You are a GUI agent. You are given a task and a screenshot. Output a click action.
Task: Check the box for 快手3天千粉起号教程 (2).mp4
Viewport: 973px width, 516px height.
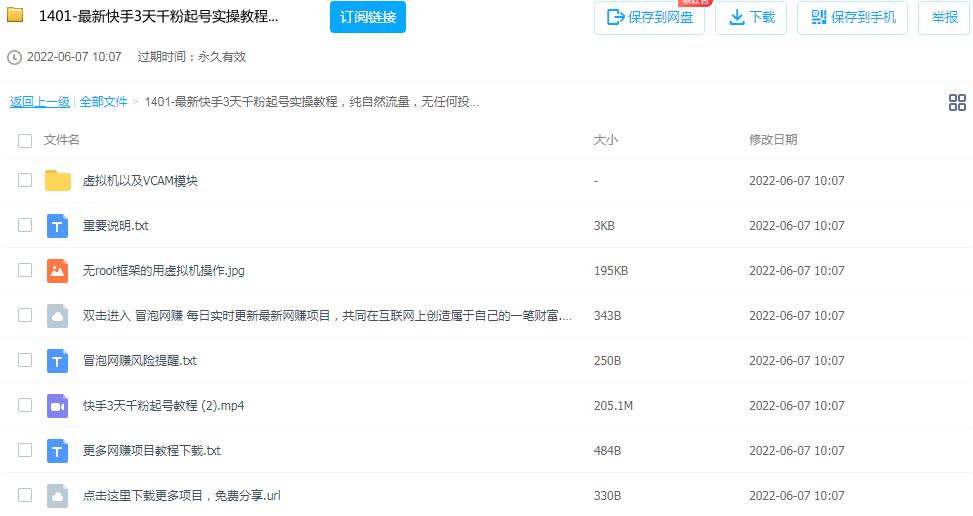pos(25,405)
